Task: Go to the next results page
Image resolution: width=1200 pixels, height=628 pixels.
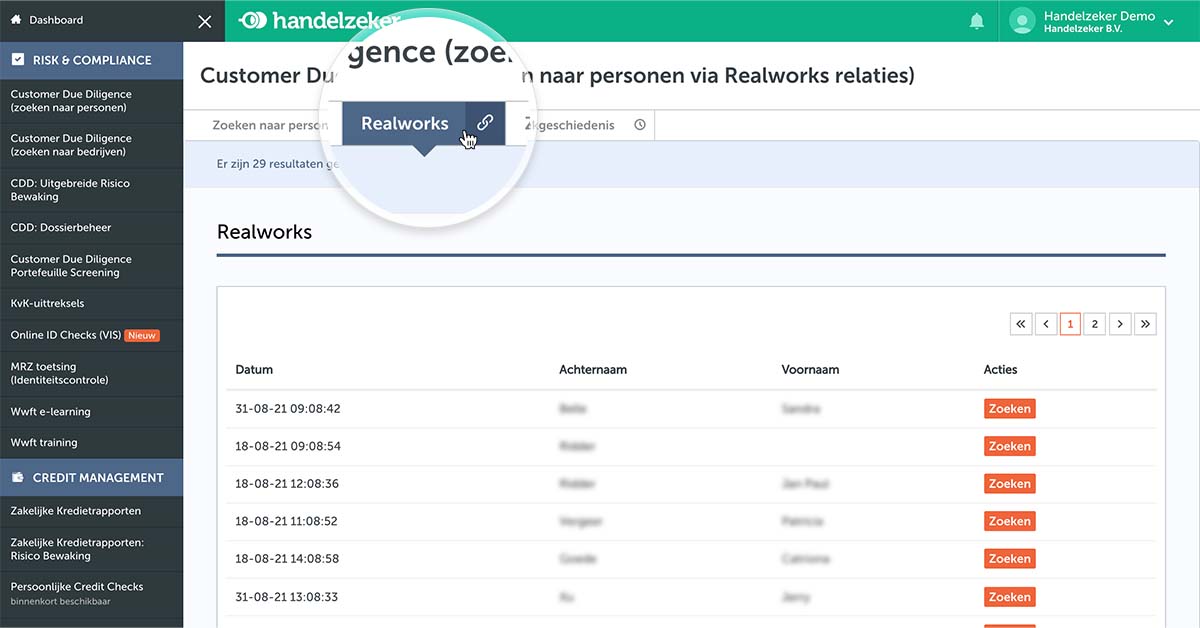Action: pyautogui.click(x=1120, y=324)
